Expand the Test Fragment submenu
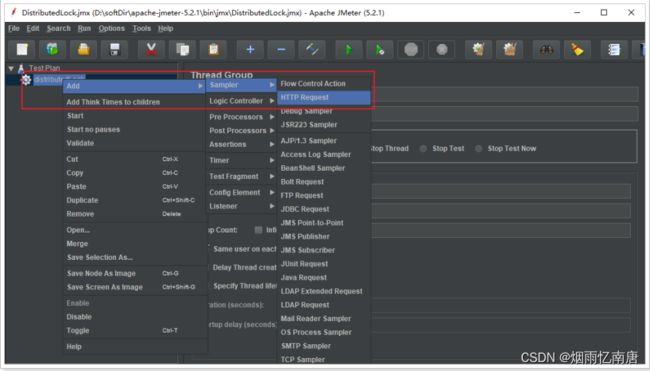Screen dimensions: 650x371 [242, 177]
